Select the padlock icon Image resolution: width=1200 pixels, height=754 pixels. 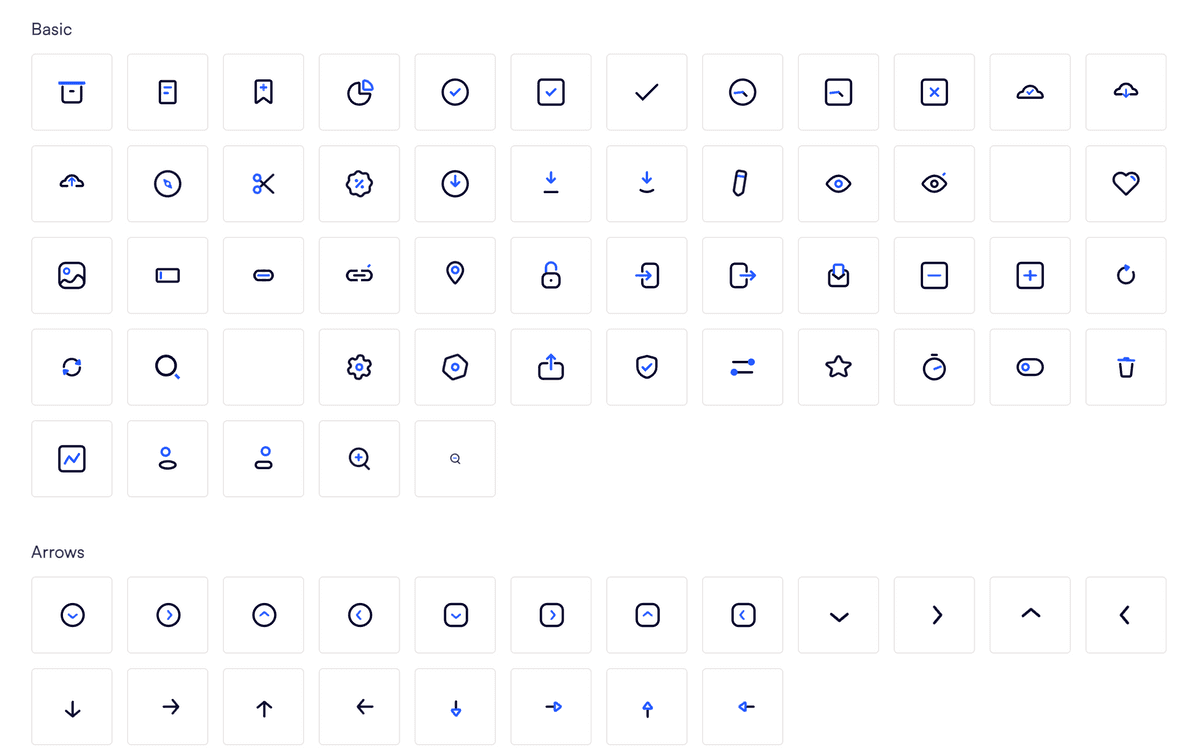[551, 275]
